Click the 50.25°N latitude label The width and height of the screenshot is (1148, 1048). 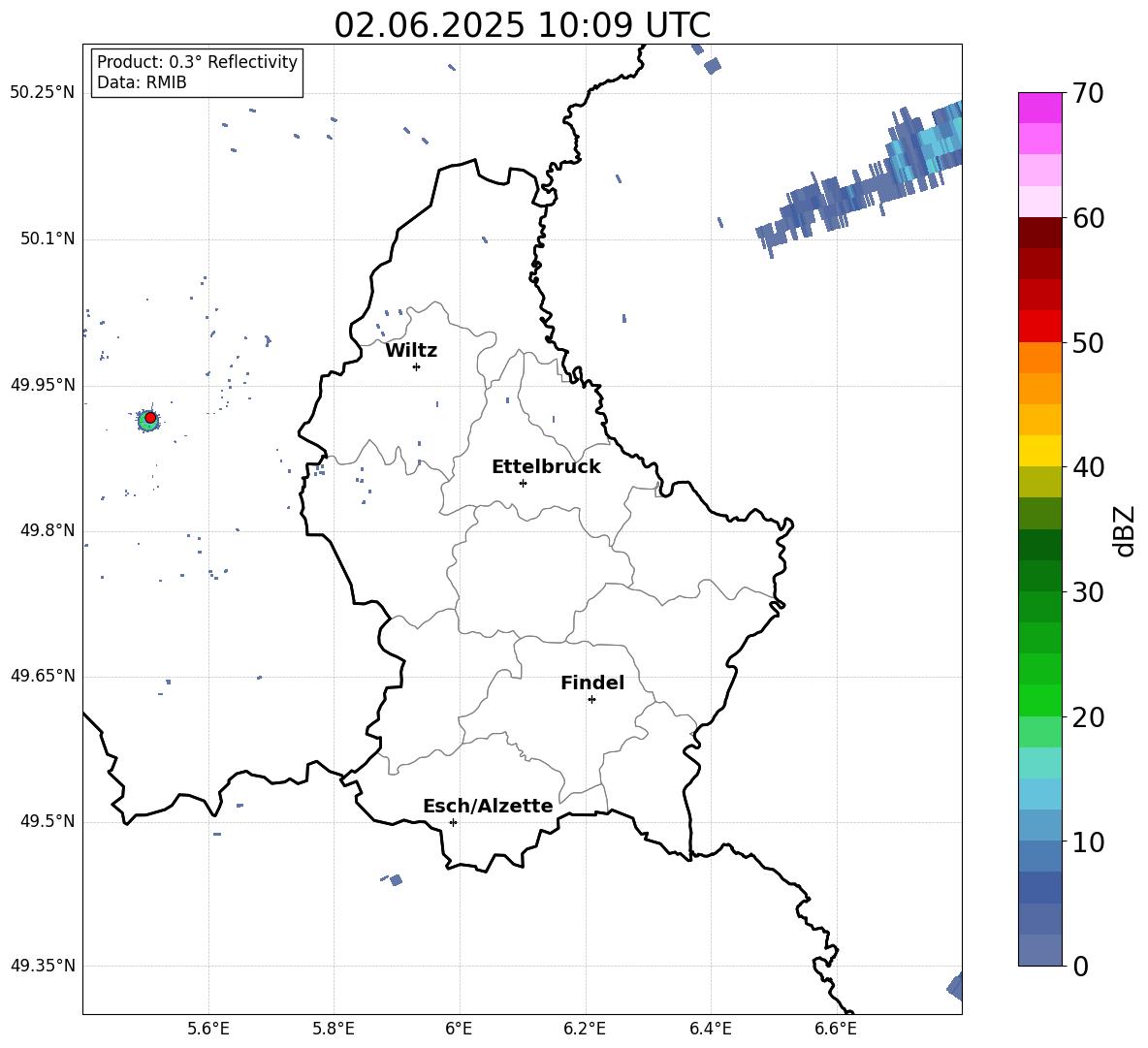43,93
